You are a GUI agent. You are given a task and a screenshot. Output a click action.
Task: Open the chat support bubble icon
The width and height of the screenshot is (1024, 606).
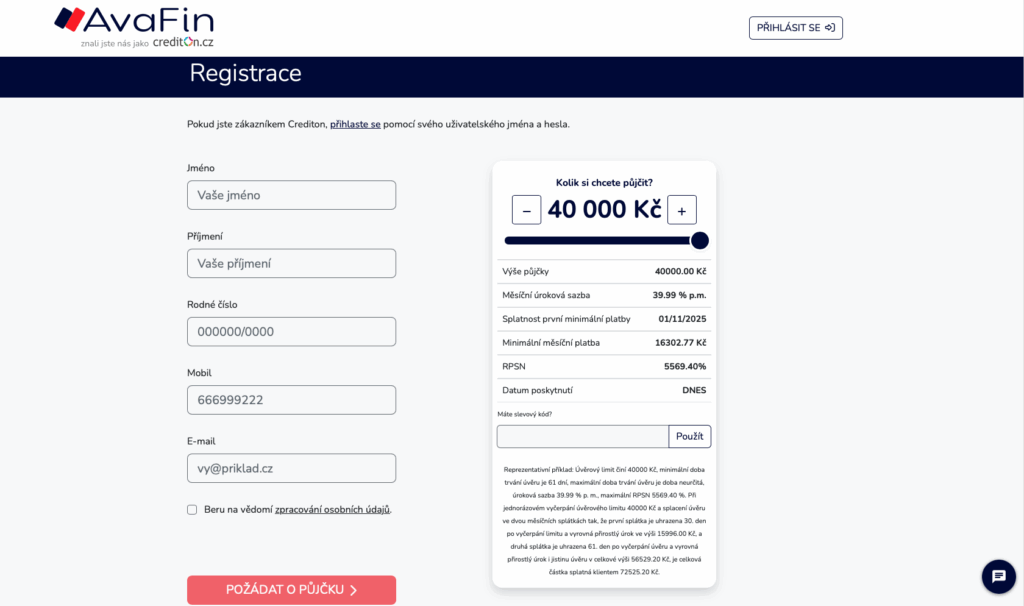click(x=999, y=576)
